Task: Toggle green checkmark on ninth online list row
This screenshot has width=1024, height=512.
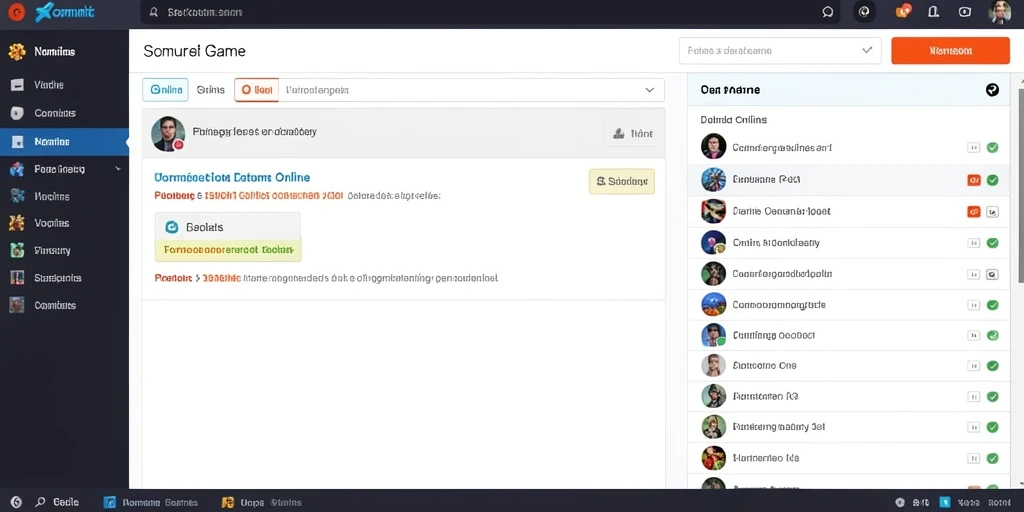Action: point(993,396)
